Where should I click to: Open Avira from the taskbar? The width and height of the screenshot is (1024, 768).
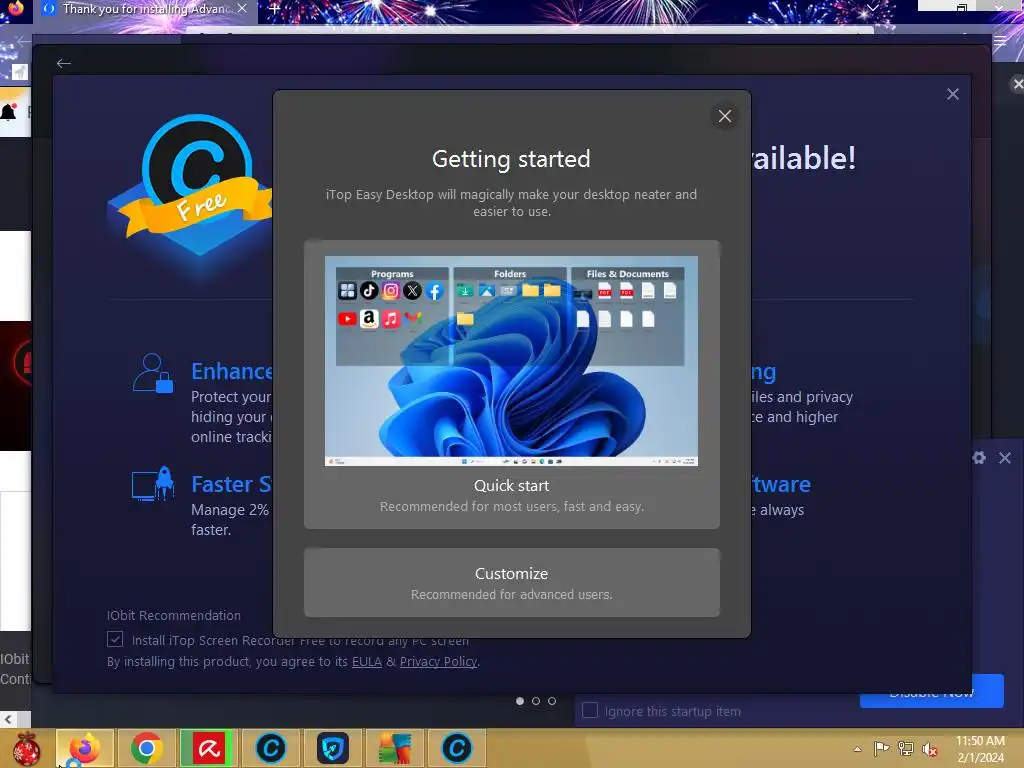(208, 748)
